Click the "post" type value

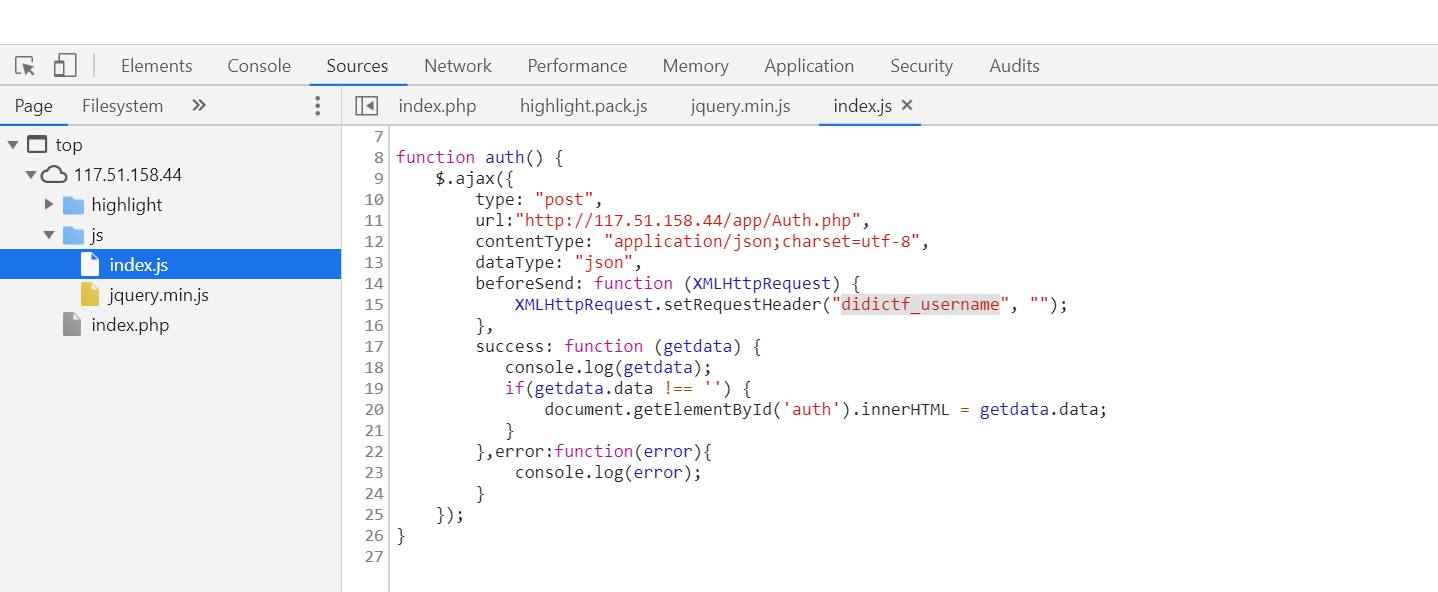[x=564, y=200]
